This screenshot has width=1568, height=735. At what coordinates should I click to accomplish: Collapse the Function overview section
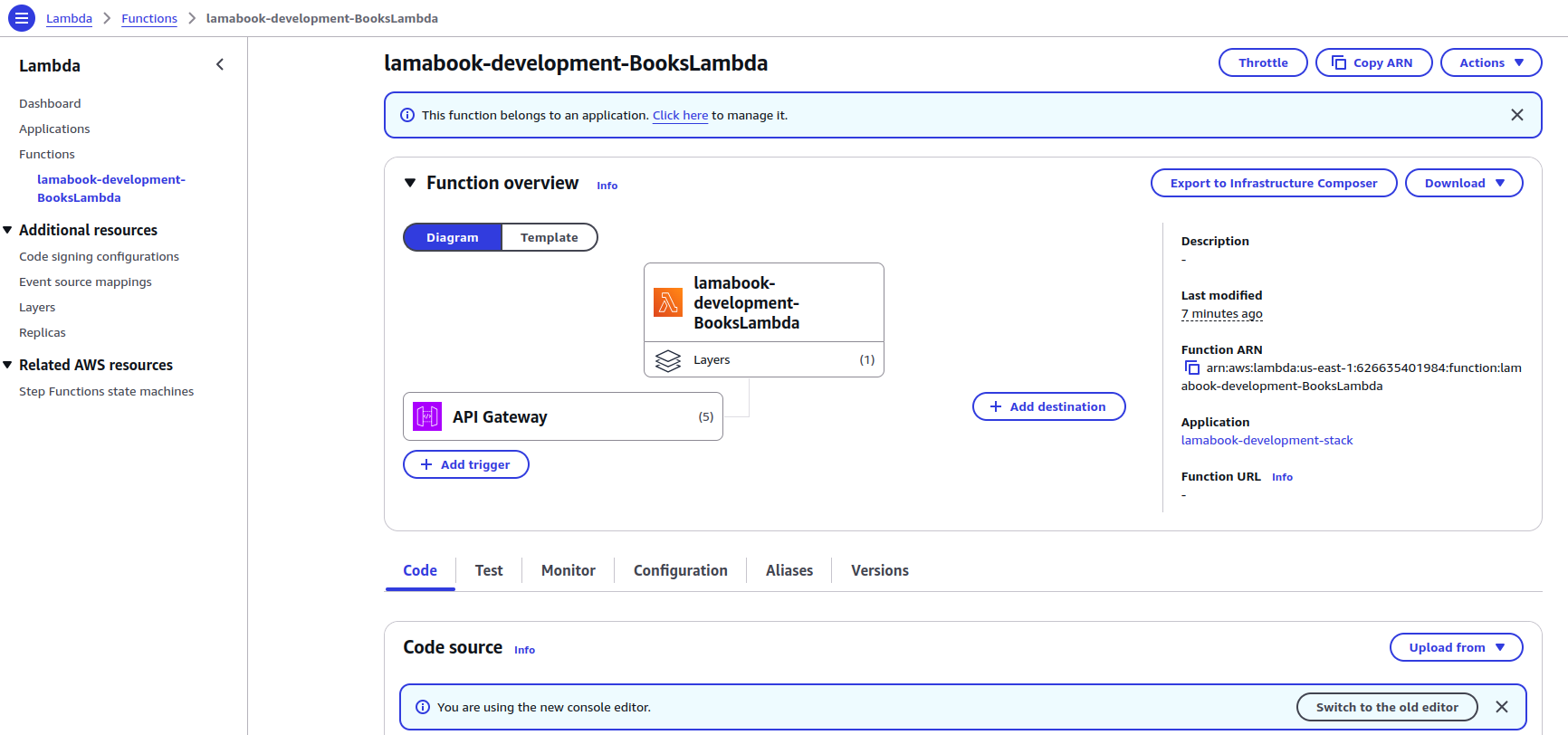pos(410,183)
